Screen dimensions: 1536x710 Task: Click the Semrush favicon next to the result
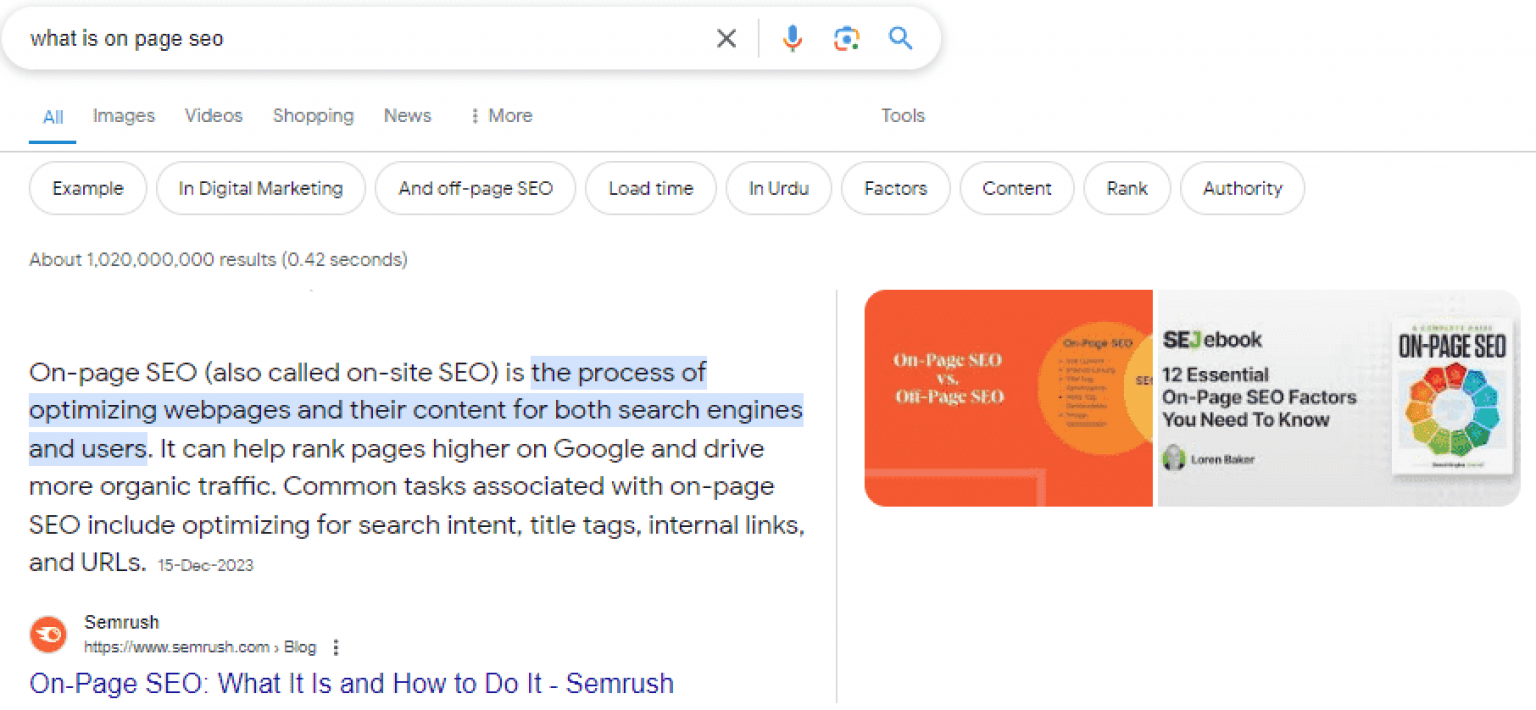[x=47, y=634]
